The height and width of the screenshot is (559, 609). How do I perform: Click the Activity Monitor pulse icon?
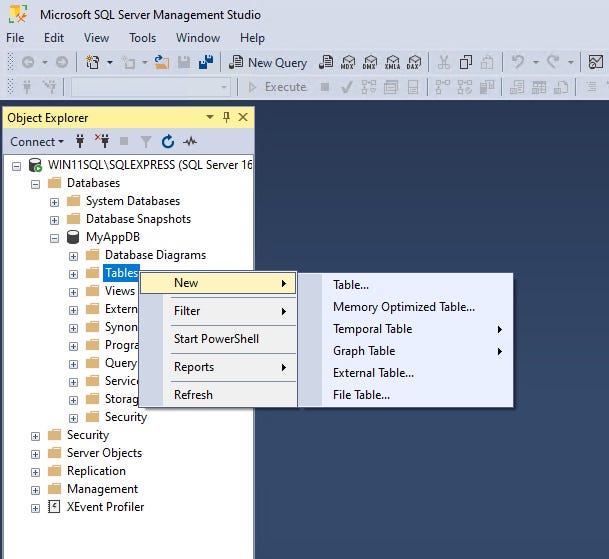[x=190, y=141]
